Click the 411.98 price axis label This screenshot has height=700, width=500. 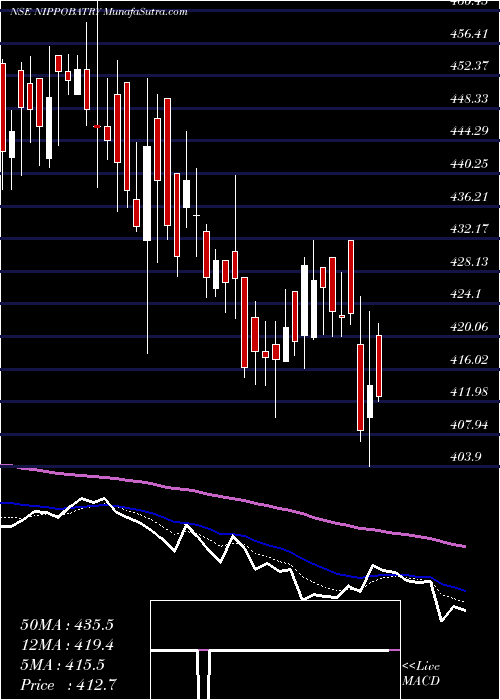point(469,392)
